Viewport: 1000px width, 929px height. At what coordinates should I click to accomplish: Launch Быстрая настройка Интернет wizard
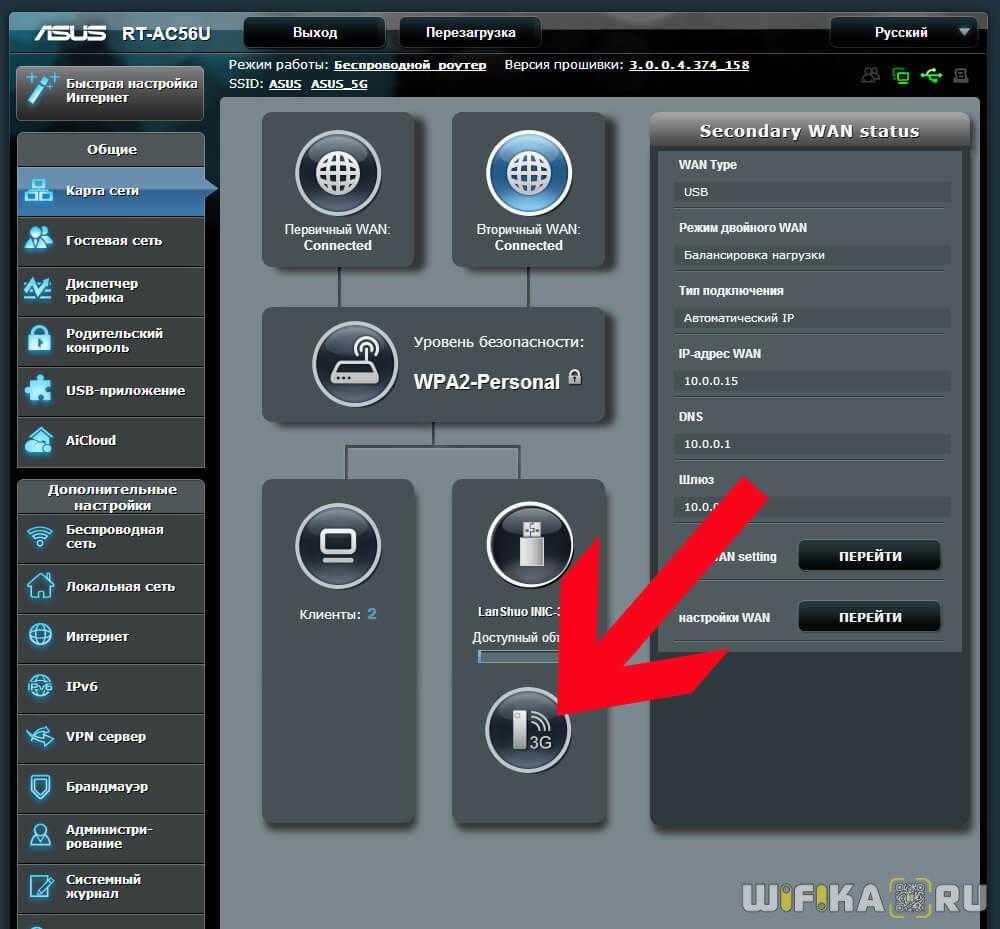point(111,91)
